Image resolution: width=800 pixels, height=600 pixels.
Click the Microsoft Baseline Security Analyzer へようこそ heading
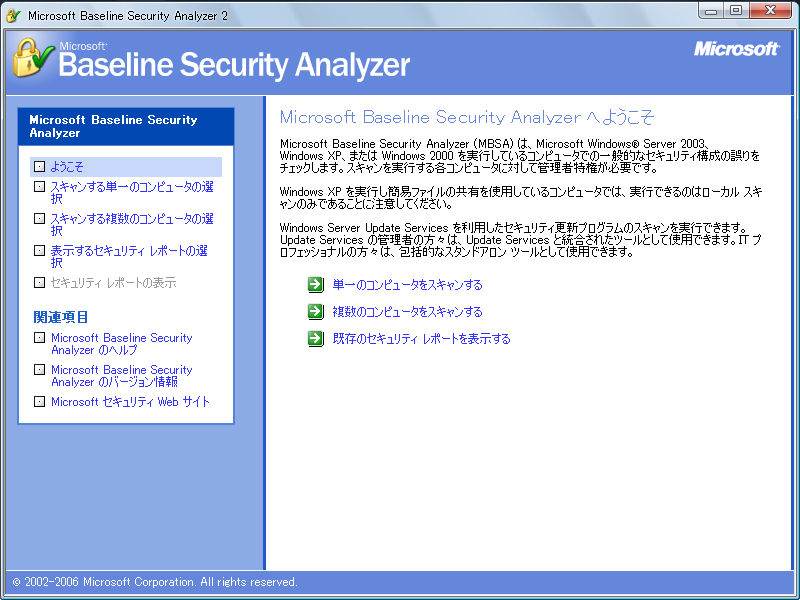[466, 117]
